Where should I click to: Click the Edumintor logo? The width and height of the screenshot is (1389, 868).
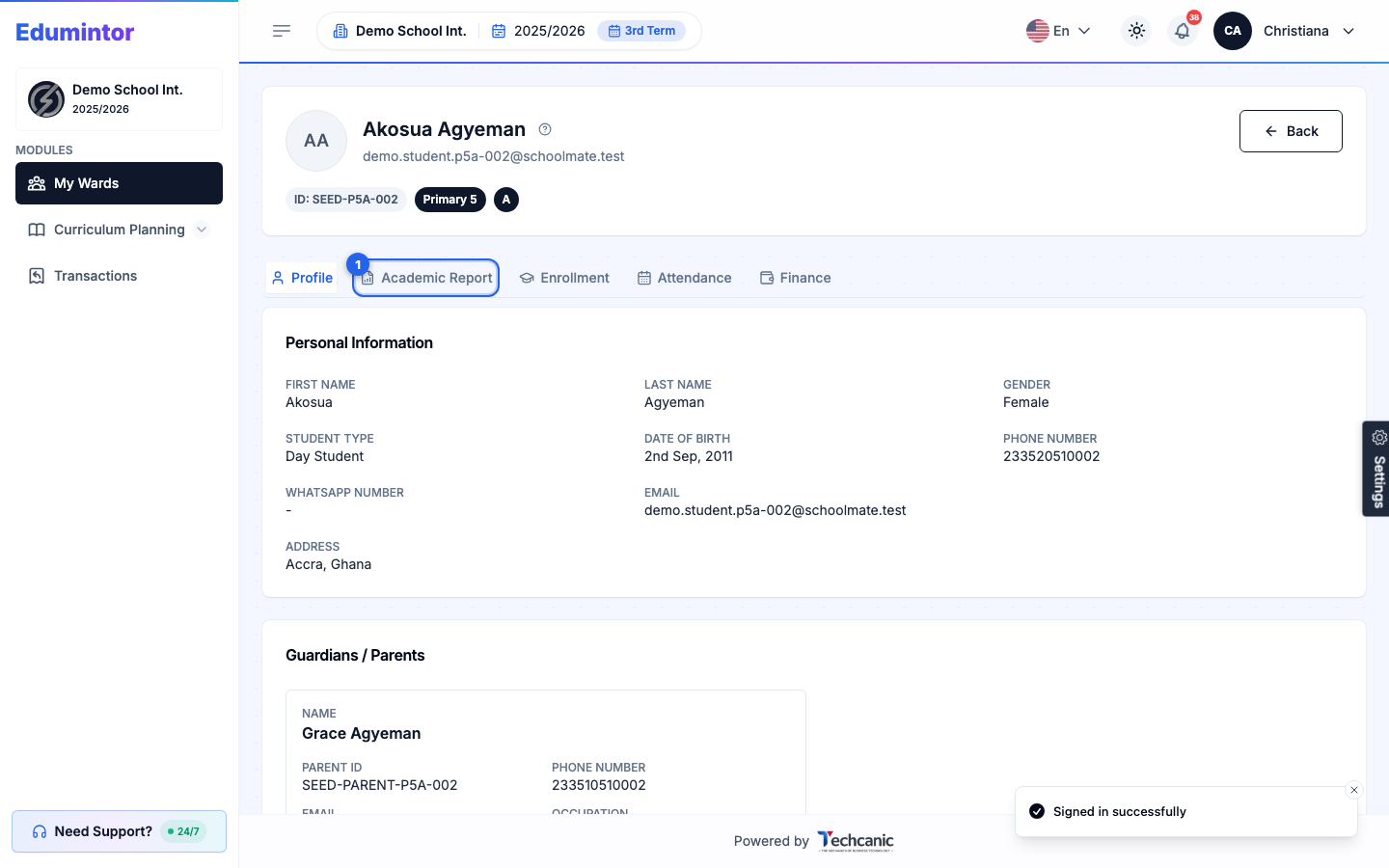point(75,32)
